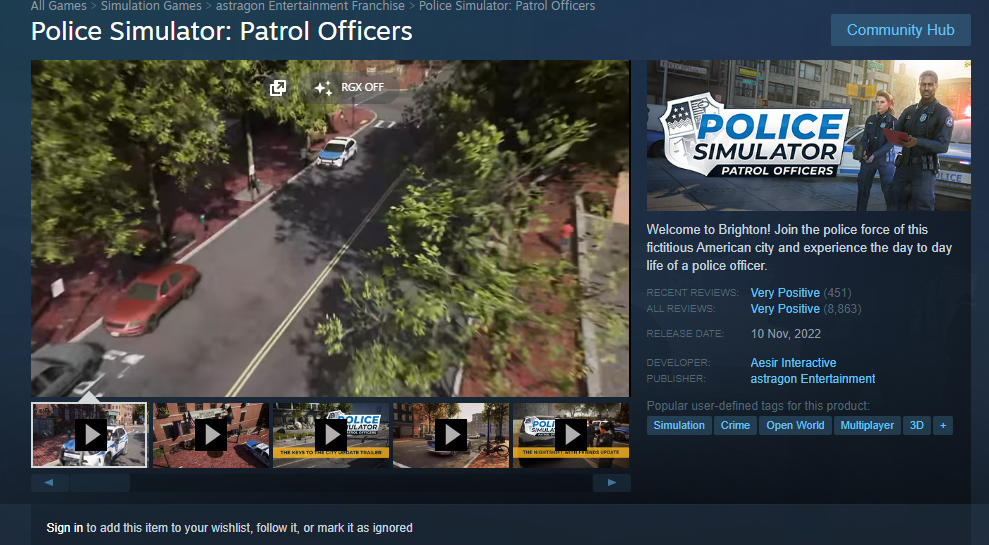Select the Simulation tag
Image resolution: width=989 pixels, height=545 pixels.
click(x=679, y=425)
